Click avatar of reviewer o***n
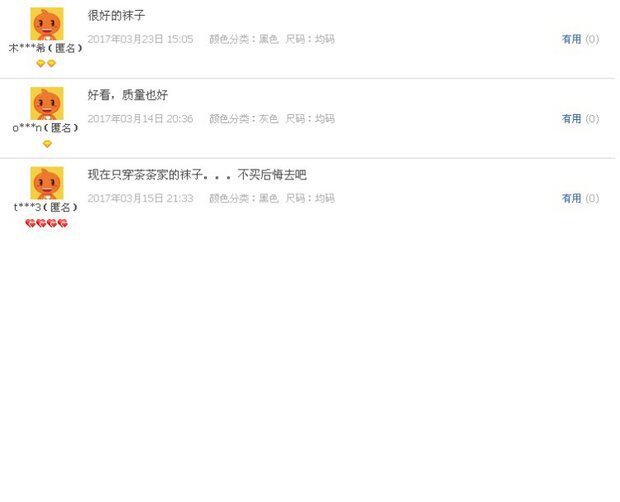This screenshot has width=620, height=502. coord(47,103)
